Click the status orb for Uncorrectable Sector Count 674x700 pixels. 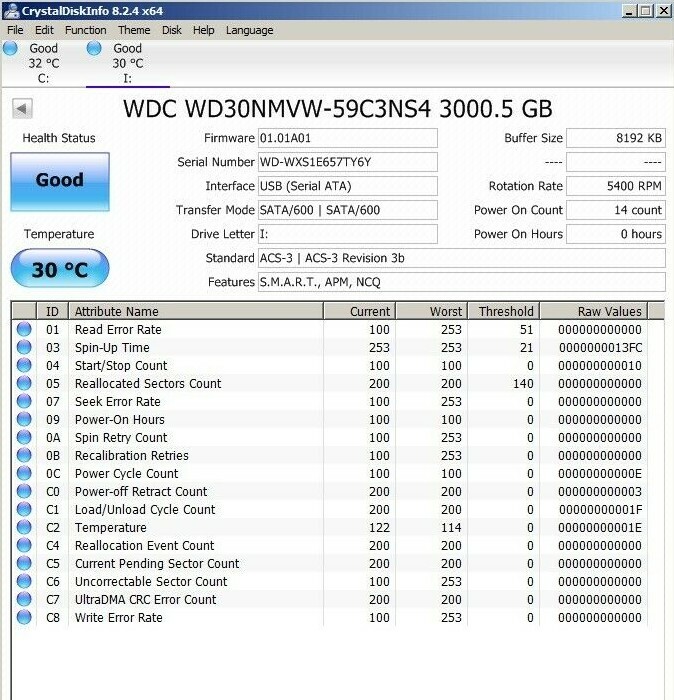tap(24, 581)
